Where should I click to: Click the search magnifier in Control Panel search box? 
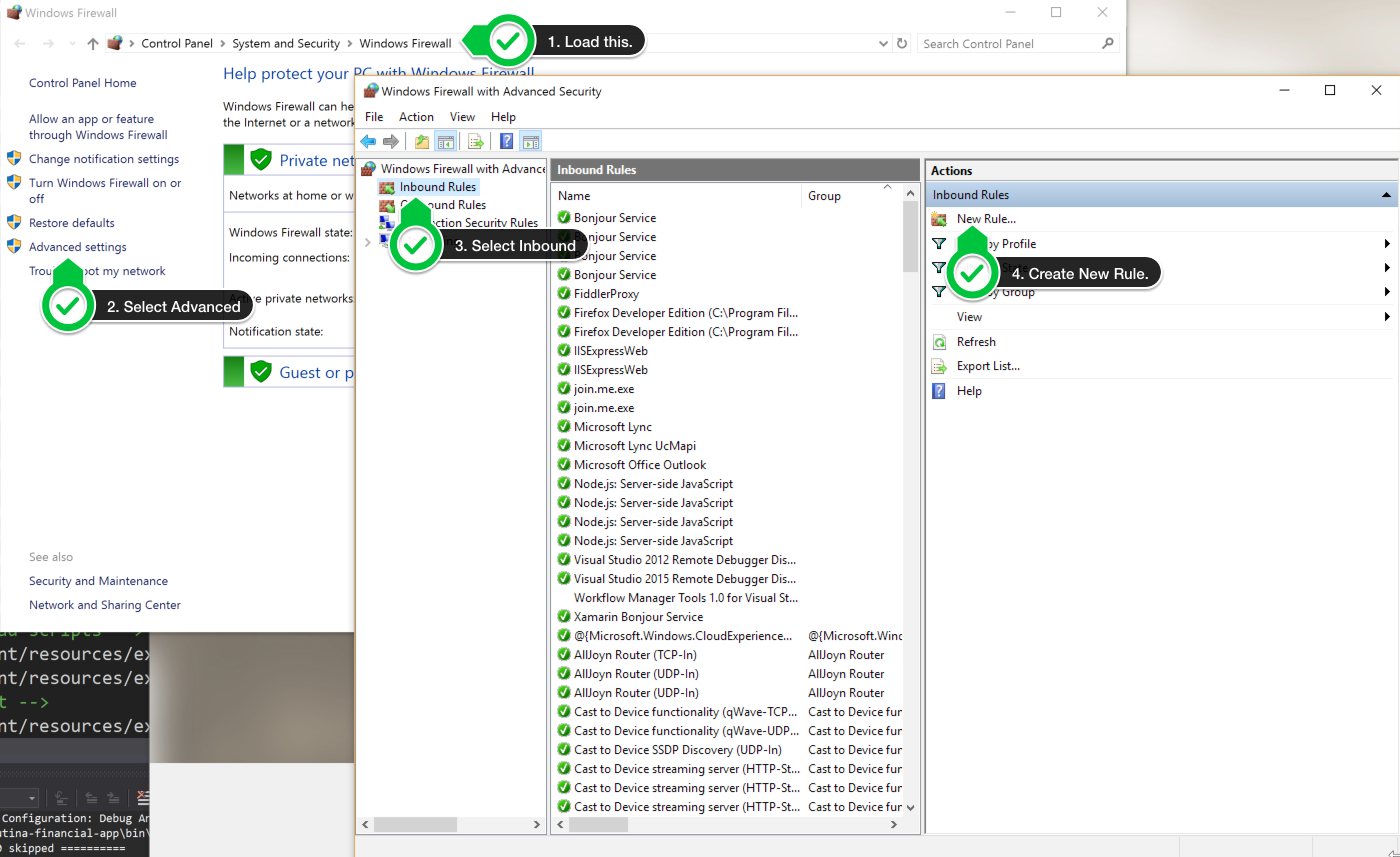[1107, 43]
